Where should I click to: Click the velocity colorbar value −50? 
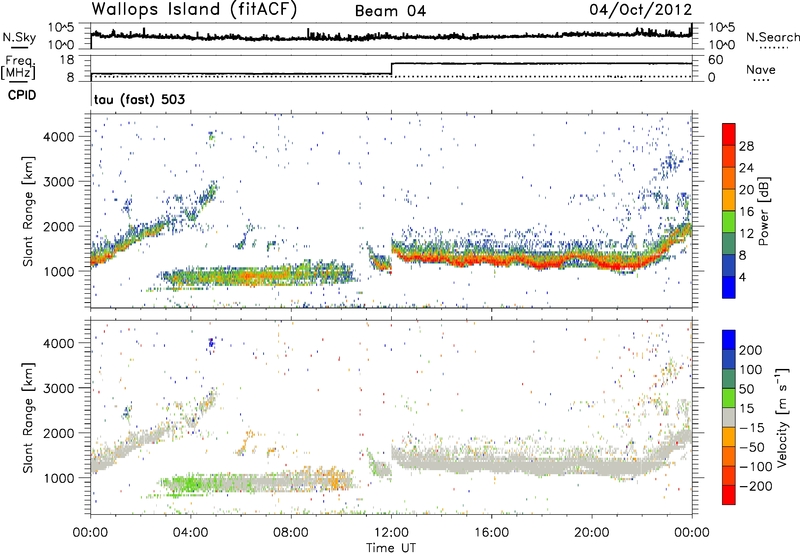[x=752, y=447]
